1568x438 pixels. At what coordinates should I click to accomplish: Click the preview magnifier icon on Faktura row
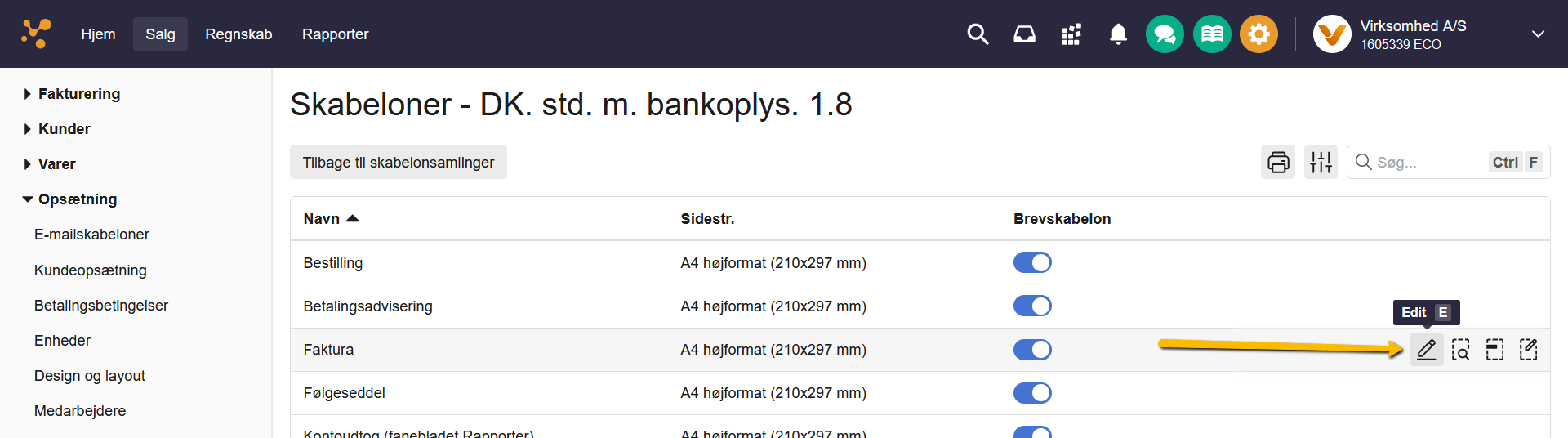pyautogui.click(x=1460, y=350)
